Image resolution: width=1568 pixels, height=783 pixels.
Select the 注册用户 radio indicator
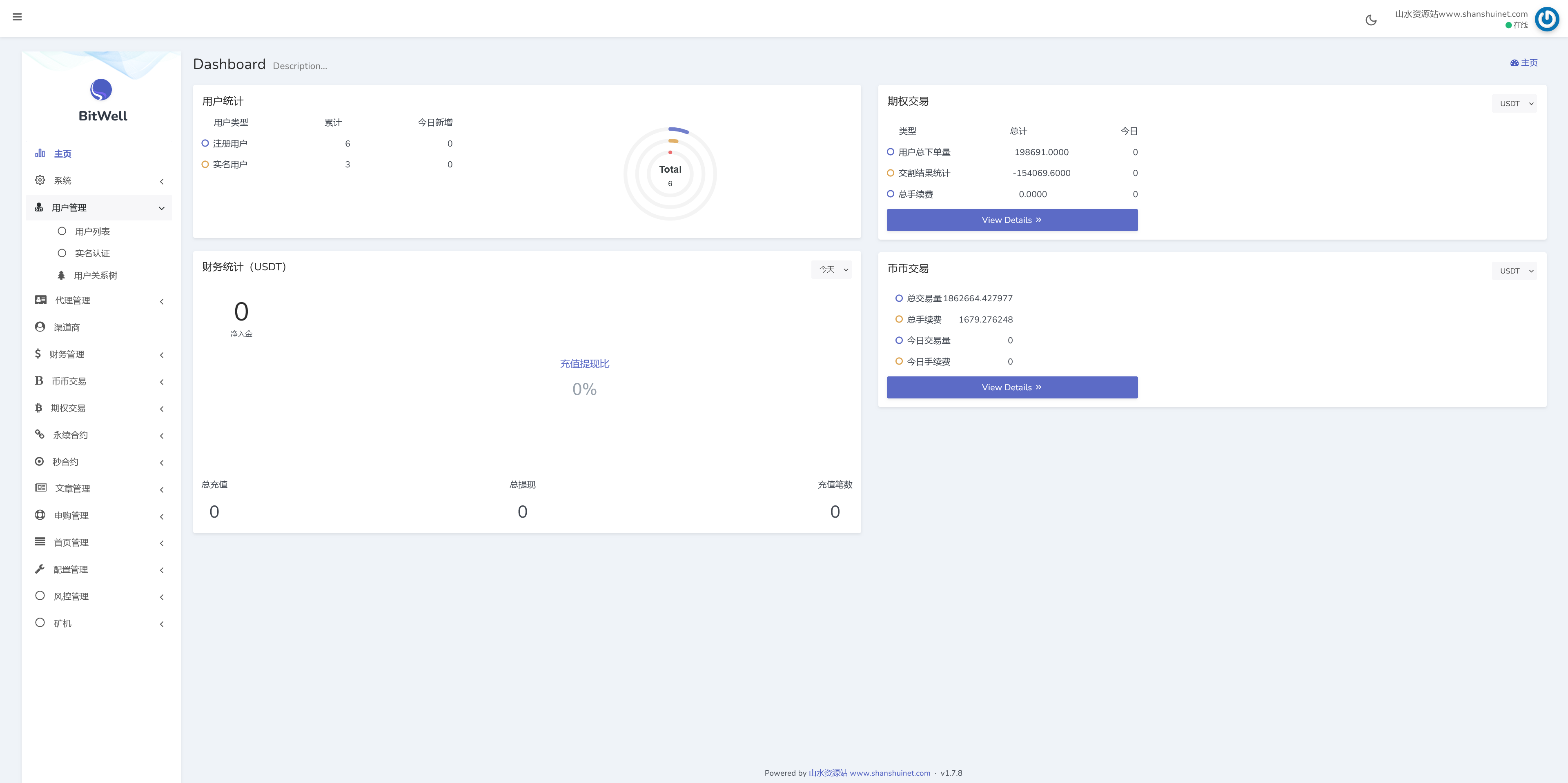(205, 143)
